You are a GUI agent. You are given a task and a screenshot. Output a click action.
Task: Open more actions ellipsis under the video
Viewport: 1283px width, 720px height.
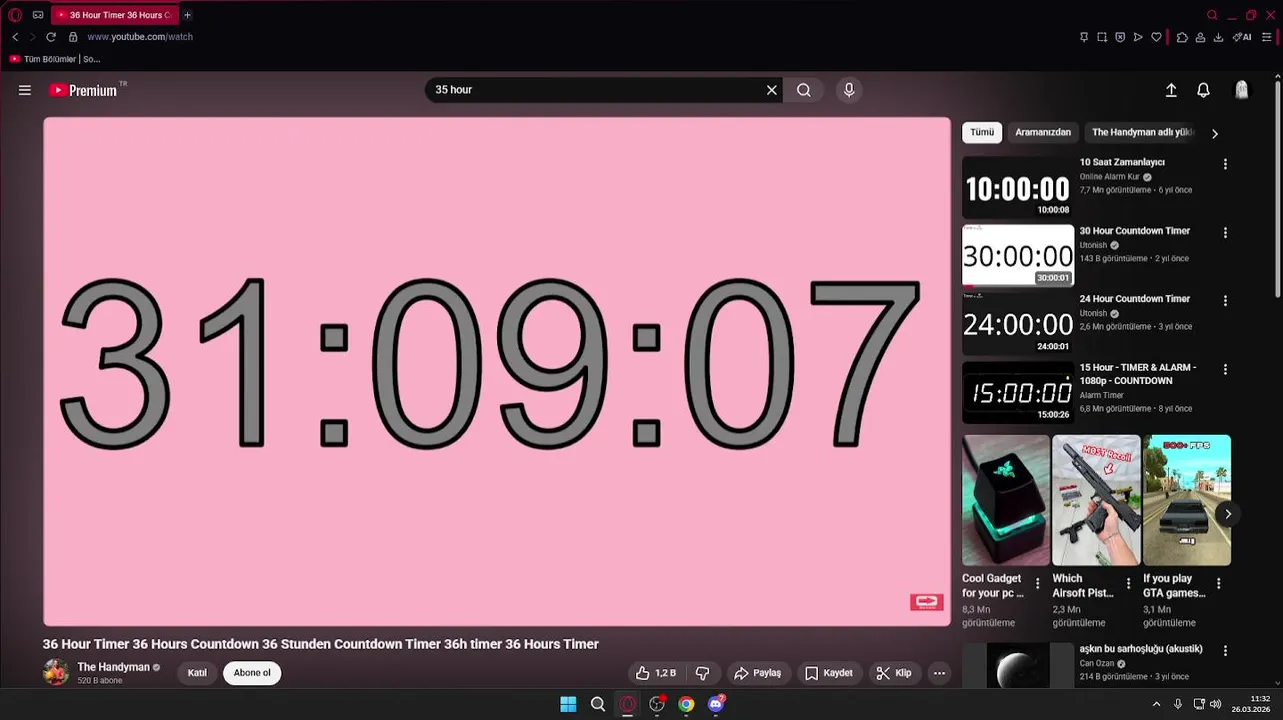pos(939,673)
